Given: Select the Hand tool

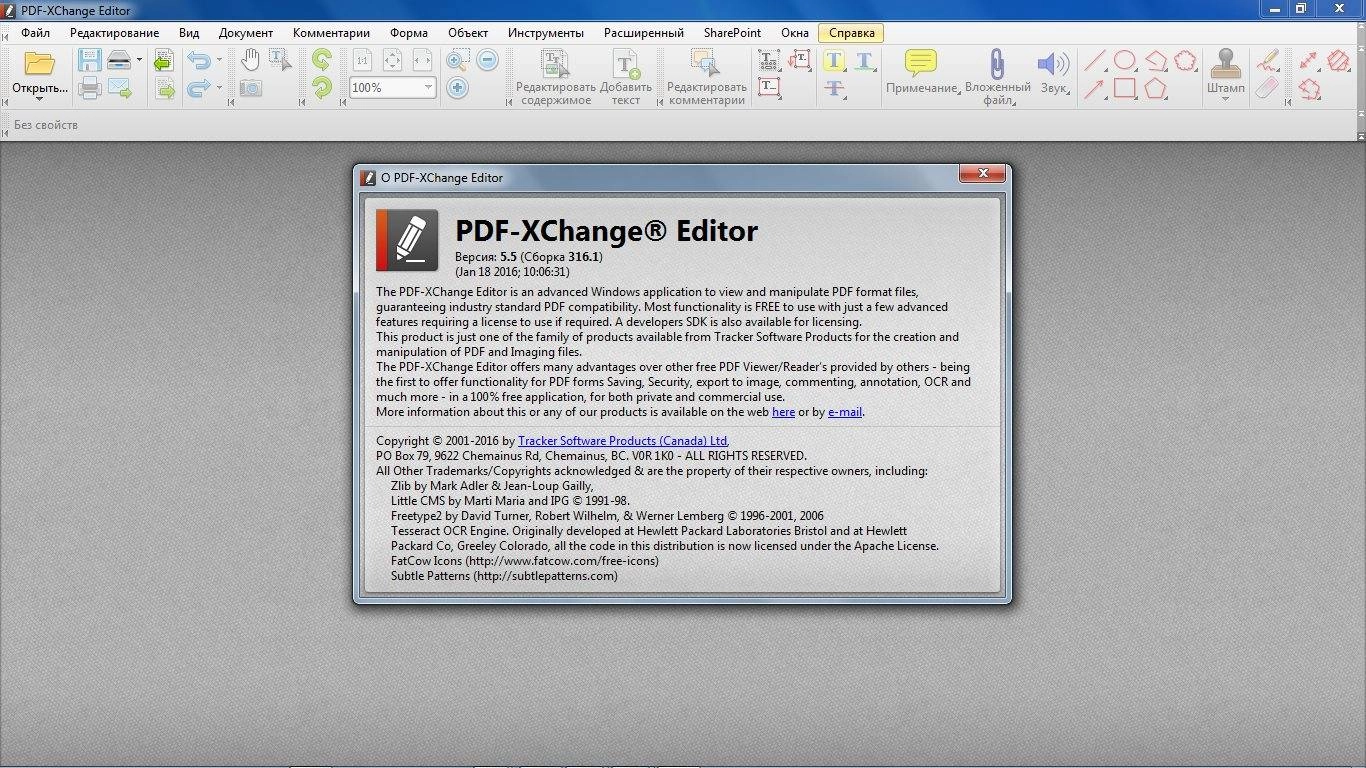Looking at the screenshot, I should 250,60.
